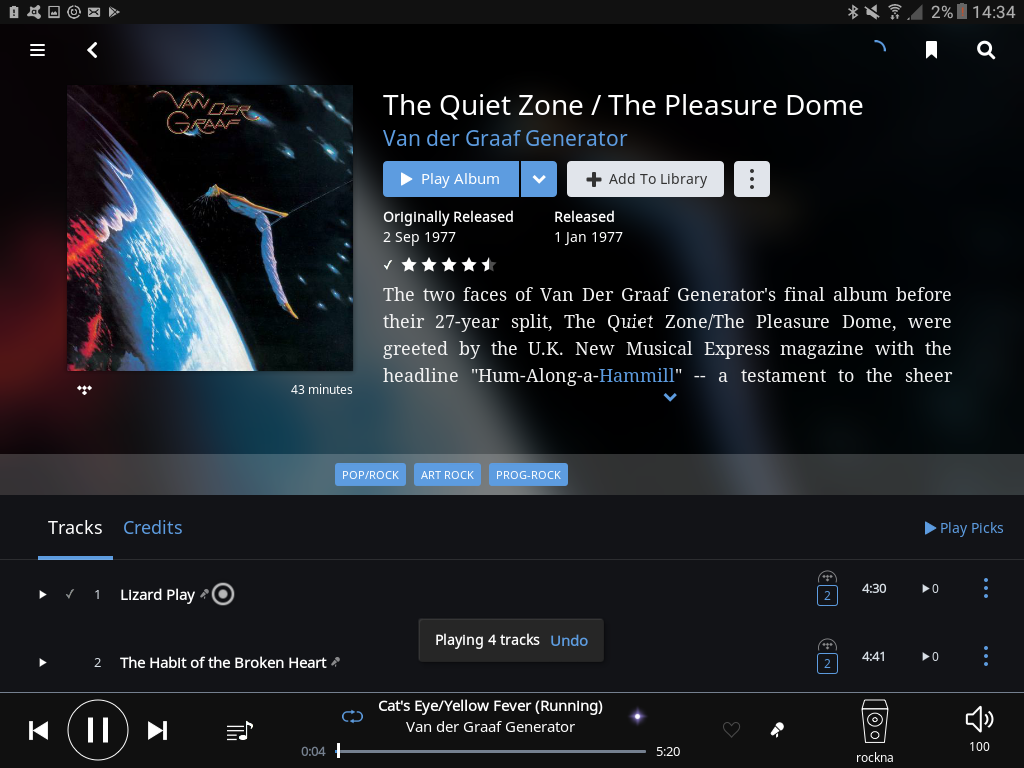Open the hamburger navigation menu
1024x768 pixels.
tap(37, 50)
